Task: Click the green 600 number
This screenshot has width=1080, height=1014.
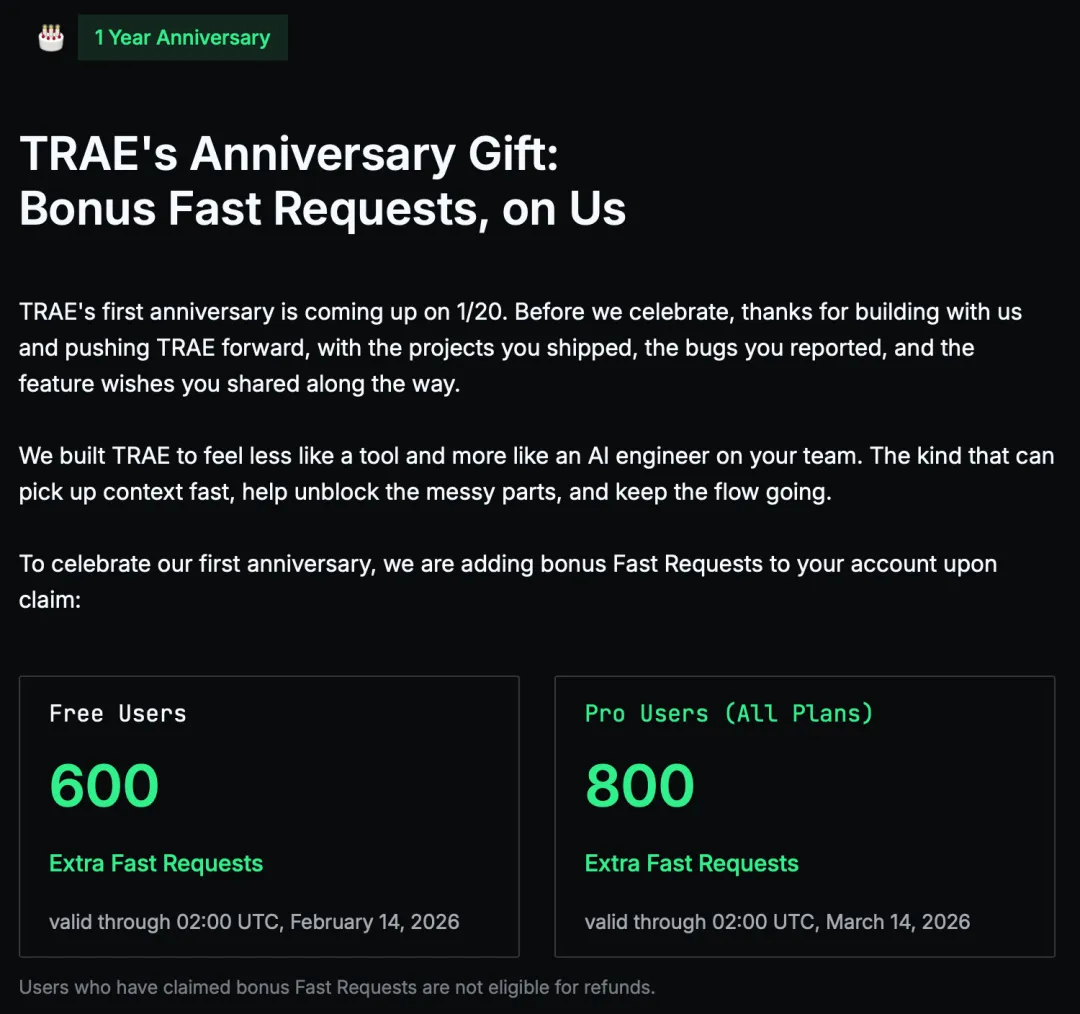Action: pos(104,786)
